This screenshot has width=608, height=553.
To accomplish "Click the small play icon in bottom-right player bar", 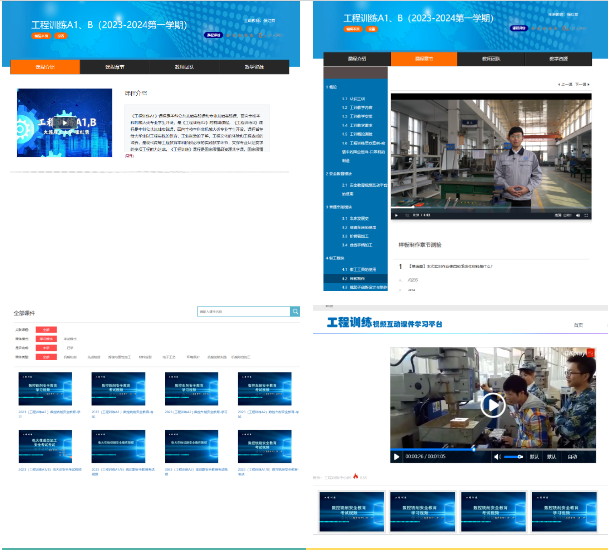I will pos(397,456).
